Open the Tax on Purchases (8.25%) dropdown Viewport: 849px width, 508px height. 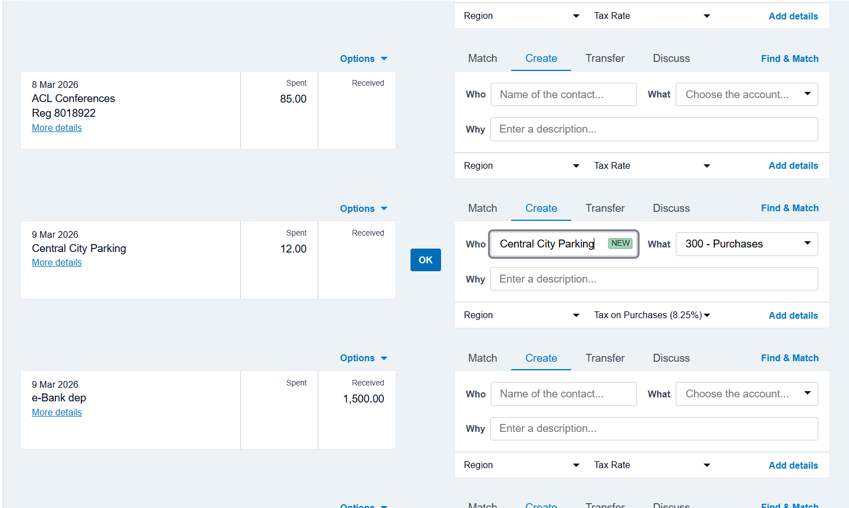click(652, 315)
